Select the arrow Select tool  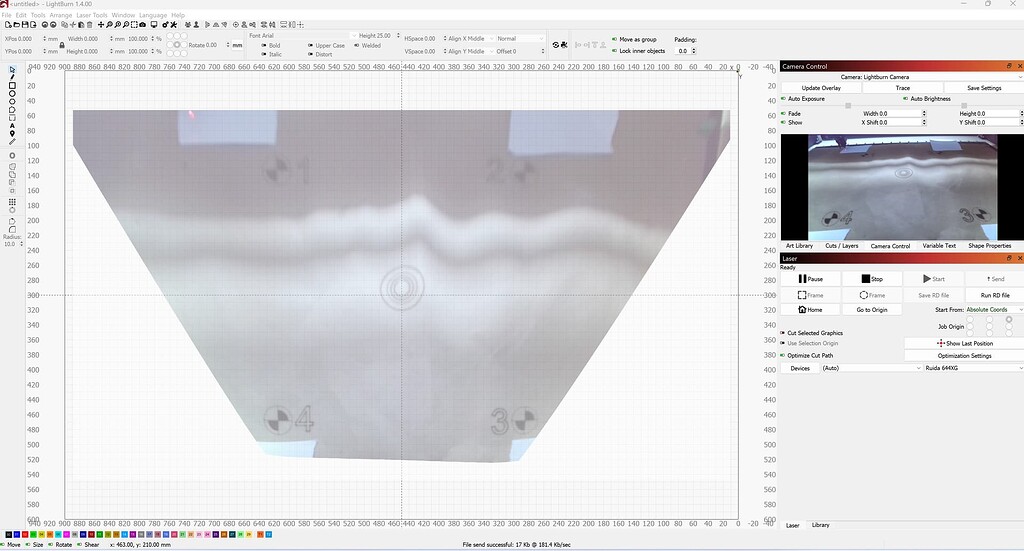coord(12,69)
